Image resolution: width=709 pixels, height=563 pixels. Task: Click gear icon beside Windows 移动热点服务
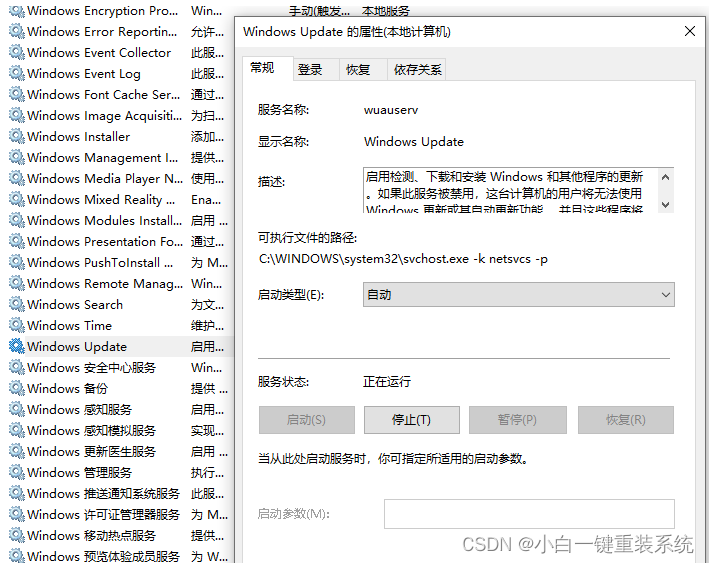[17, 535]
